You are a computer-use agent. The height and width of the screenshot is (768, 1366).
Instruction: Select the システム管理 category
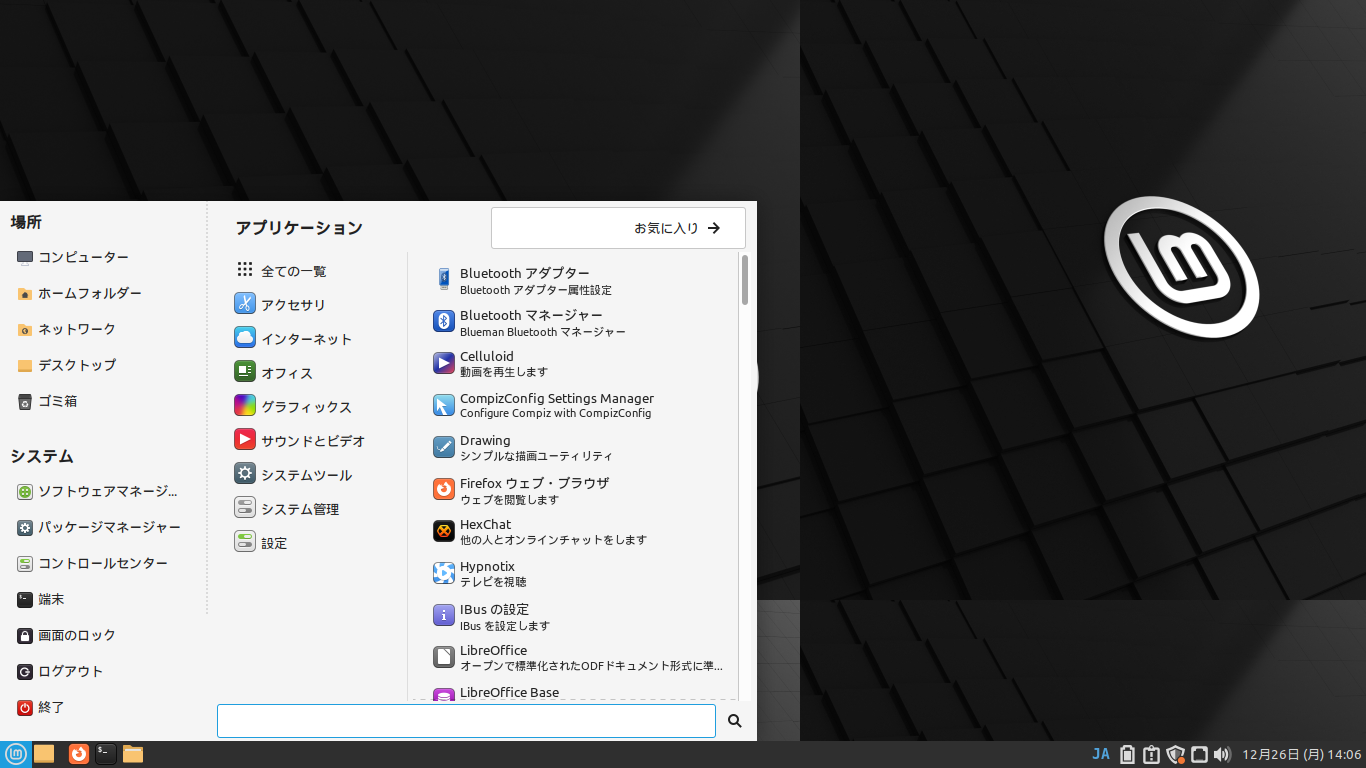(288, 508)
